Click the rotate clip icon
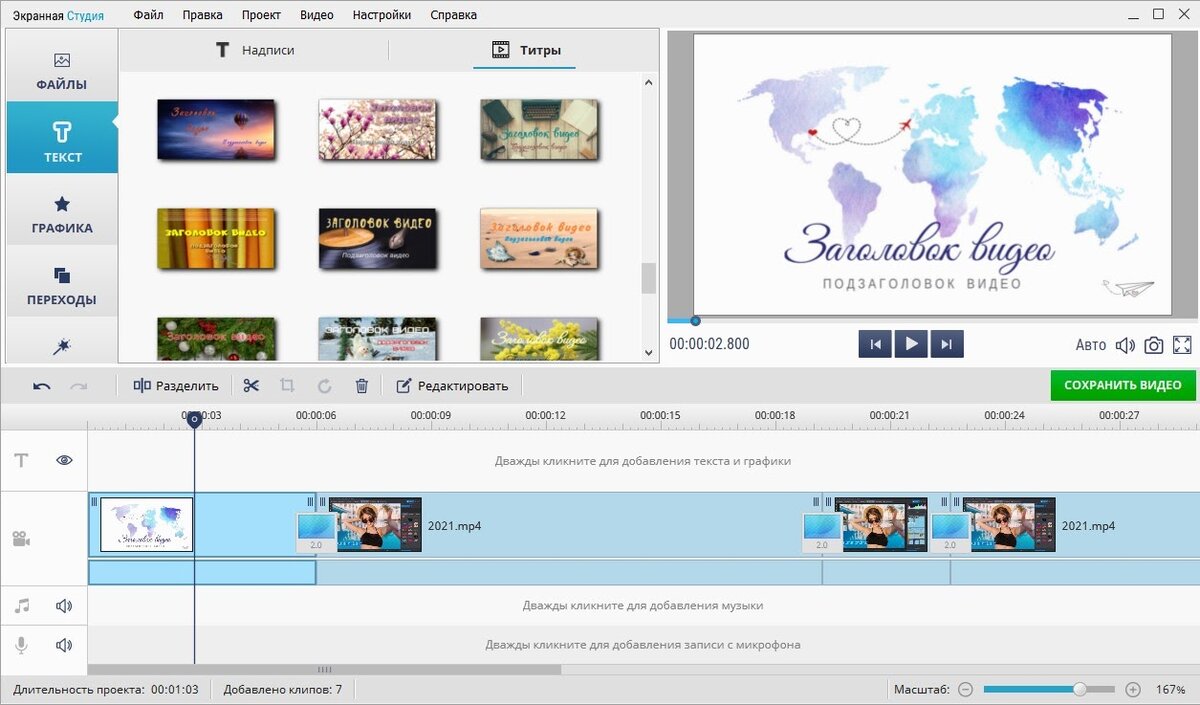1200x705 pixels. point(324,385)
